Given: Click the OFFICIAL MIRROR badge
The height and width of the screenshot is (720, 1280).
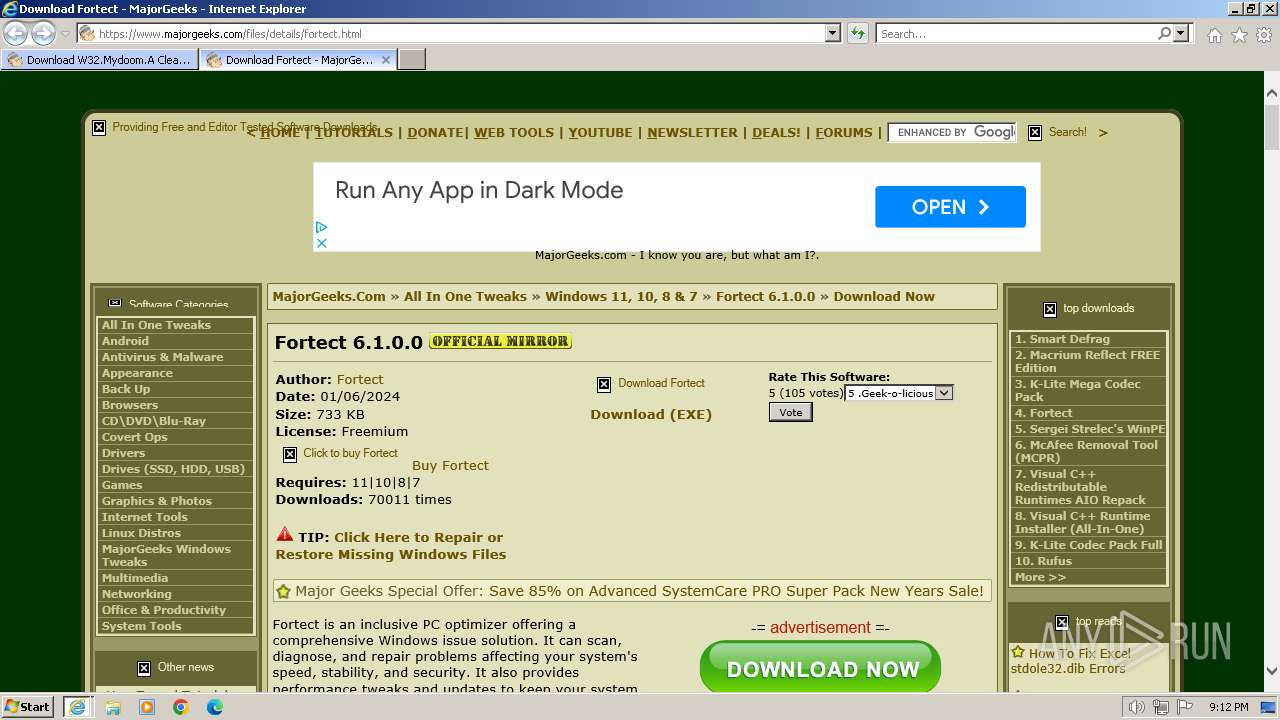Looking at the screenshot, I should tap(500, 341).
